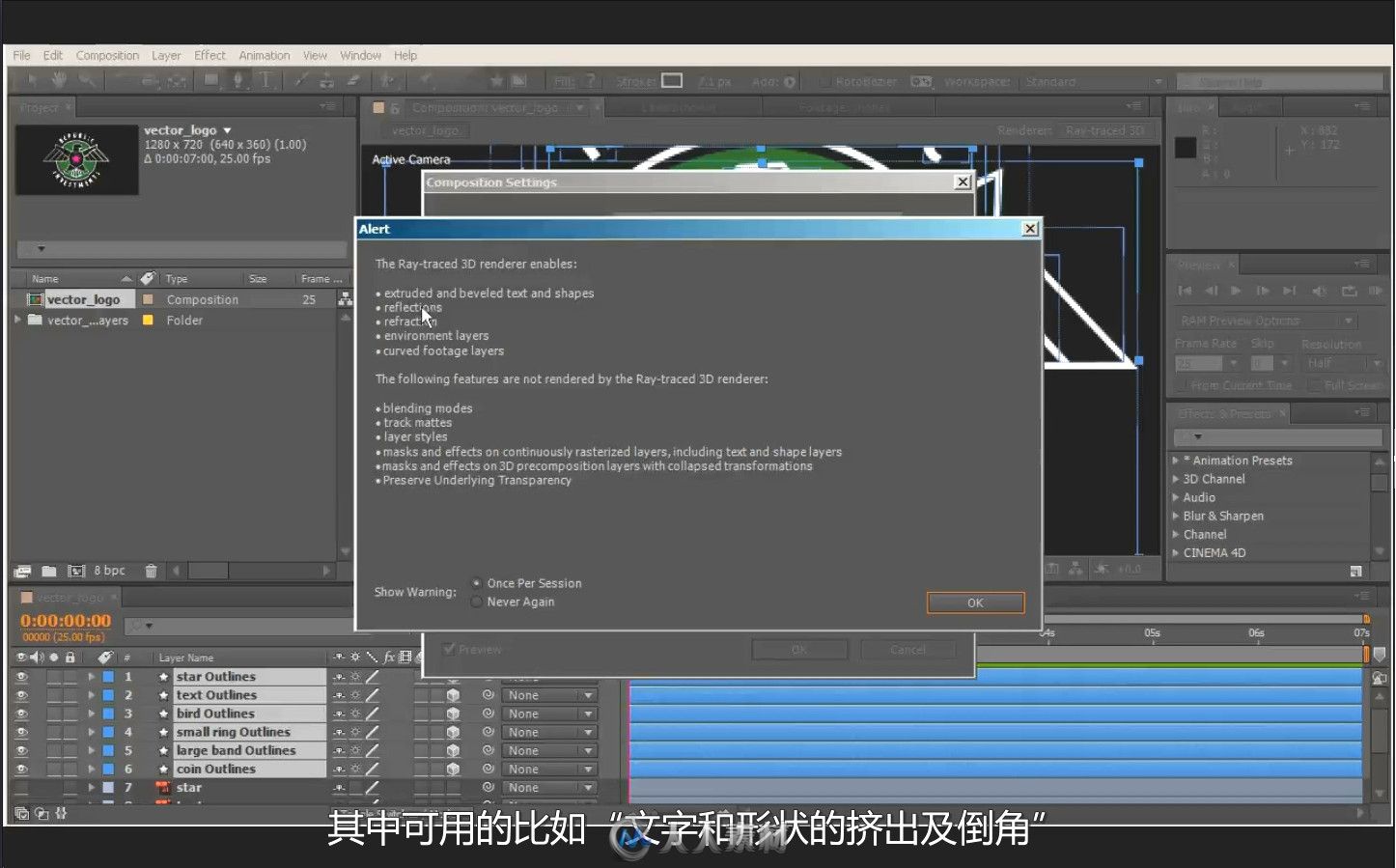Select the Hand tool
Screen dimensions: 1396x868
click(x=59, y=80)
